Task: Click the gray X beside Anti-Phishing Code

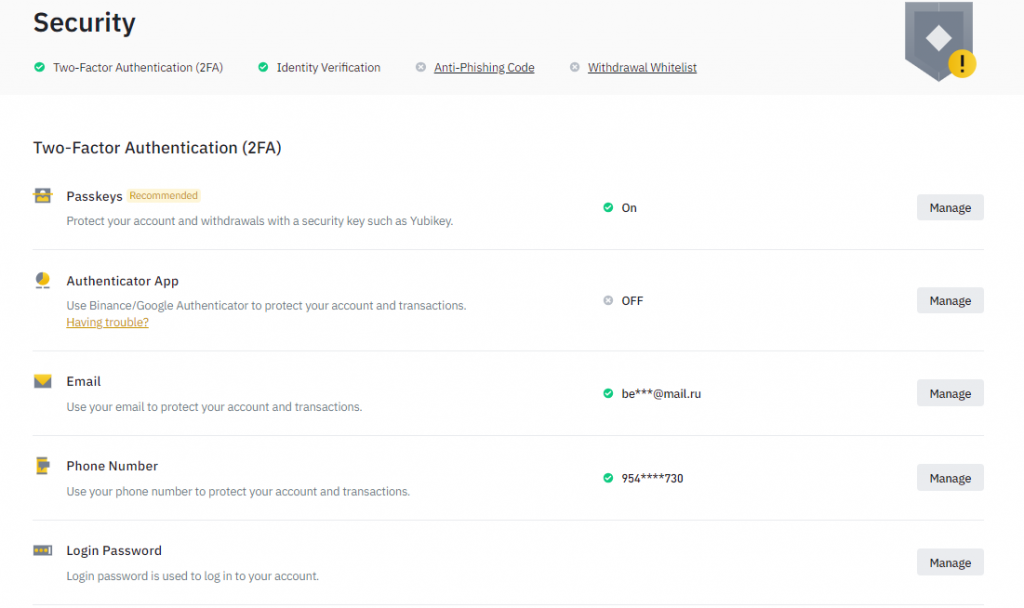Action: pos(421,68)
